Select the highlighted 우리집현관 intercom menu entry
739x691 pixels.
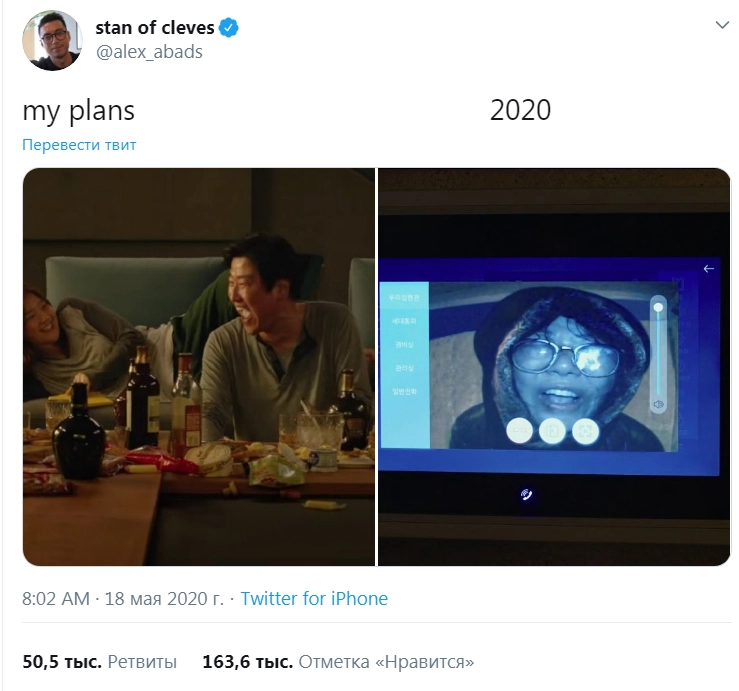click(404, 296)
